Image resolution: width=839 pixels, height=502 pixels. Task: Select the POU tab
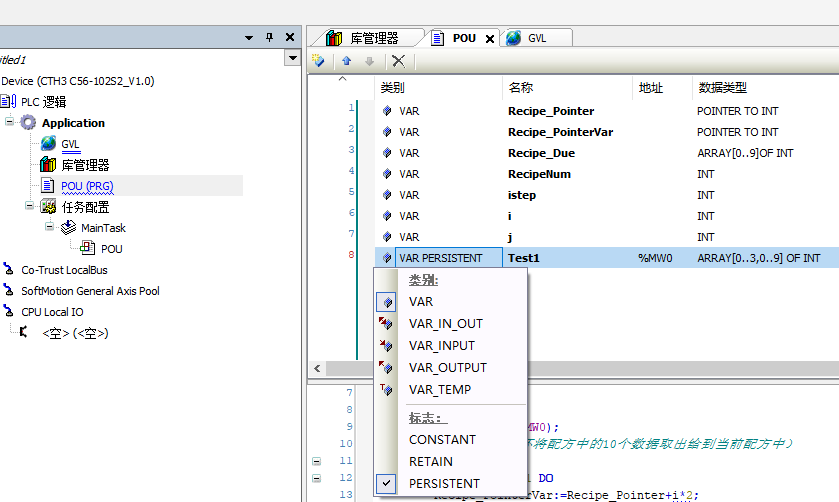point(464,39)
